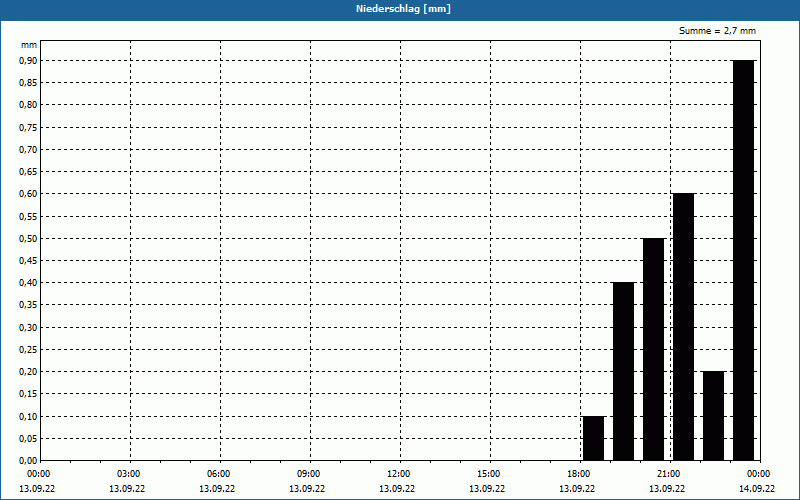Click the 13.09.22 date under 09:00
Viewport: 800px width, 500px height.
307,489
